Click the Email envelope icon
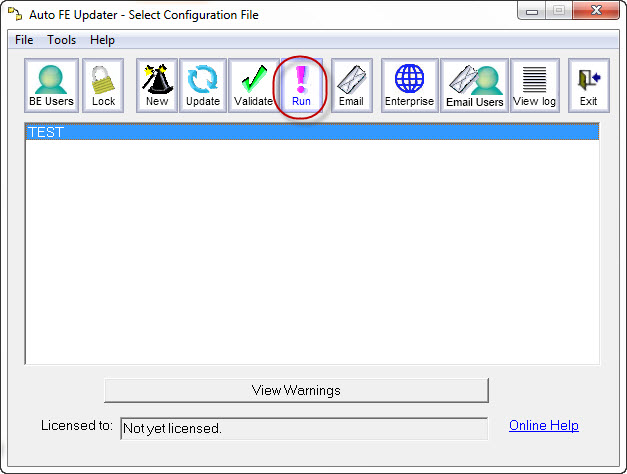 (x=351, y=85)
